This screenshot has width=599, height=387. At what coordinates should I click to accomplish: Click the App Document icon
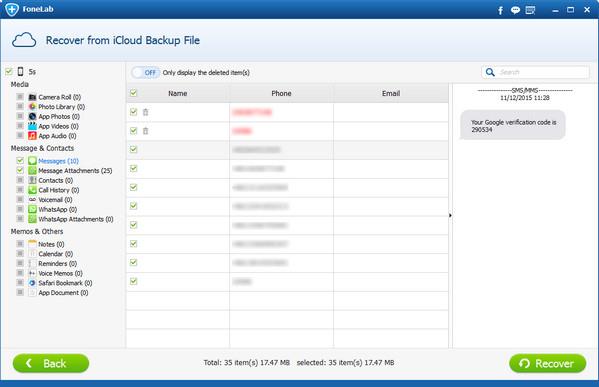point(32,293)
